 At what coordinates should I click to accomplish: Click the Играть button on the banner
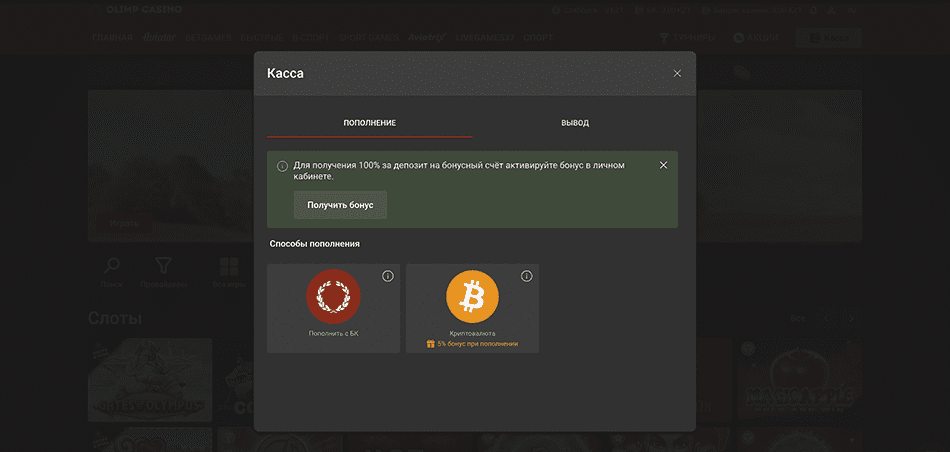[x=124, y=223]
